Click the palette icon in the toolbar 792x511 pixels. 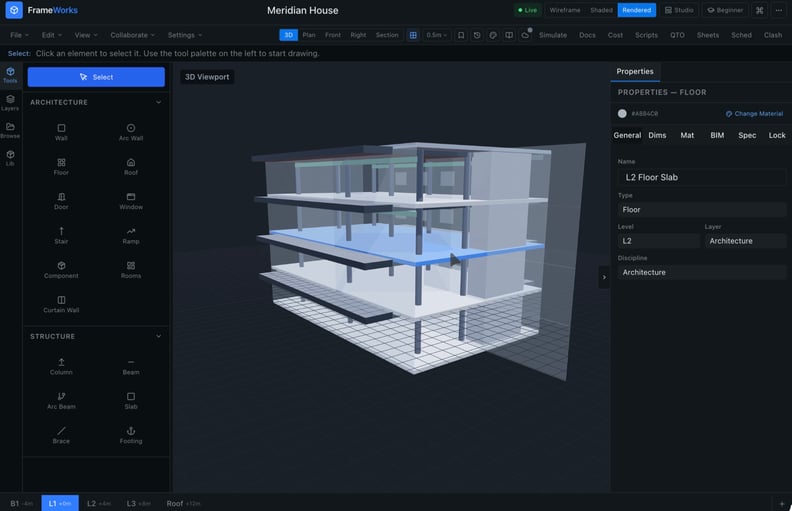click(x=493, y=35)
